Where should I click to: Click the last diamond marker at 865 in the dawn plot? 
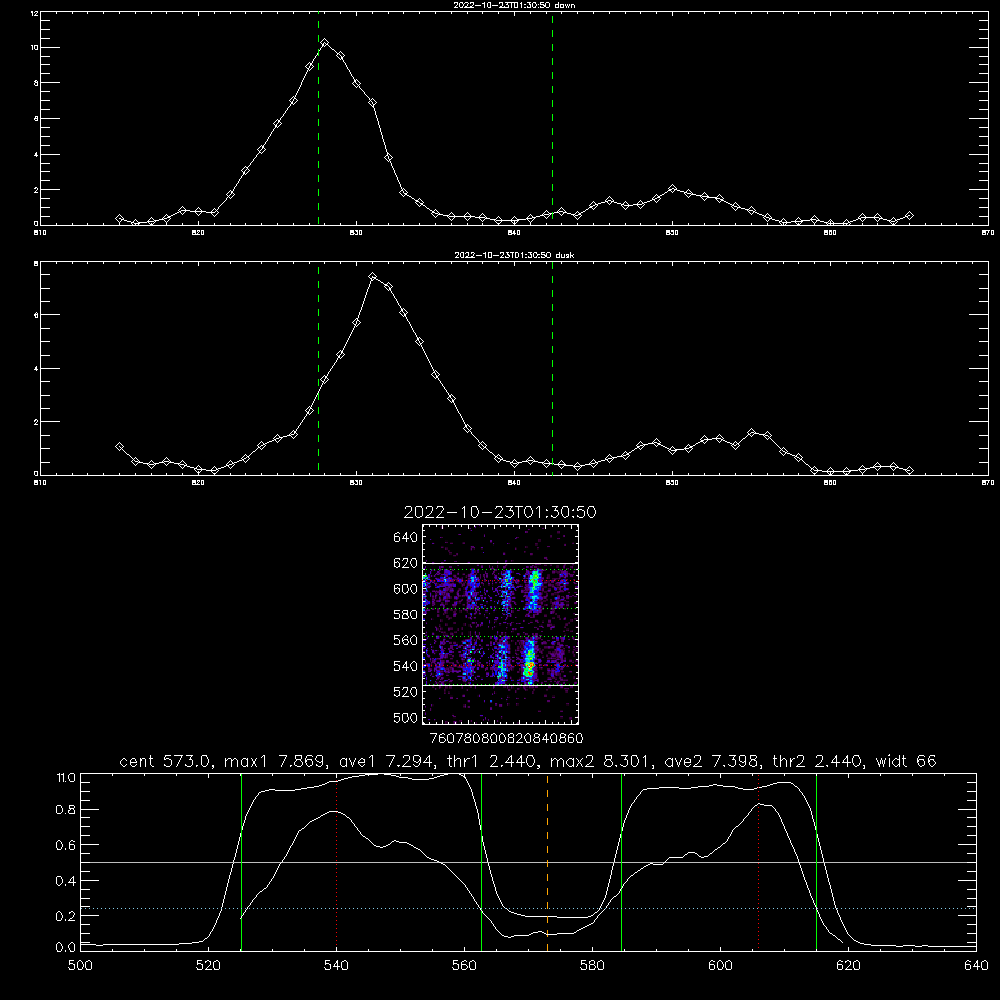[x=909, y=216]
